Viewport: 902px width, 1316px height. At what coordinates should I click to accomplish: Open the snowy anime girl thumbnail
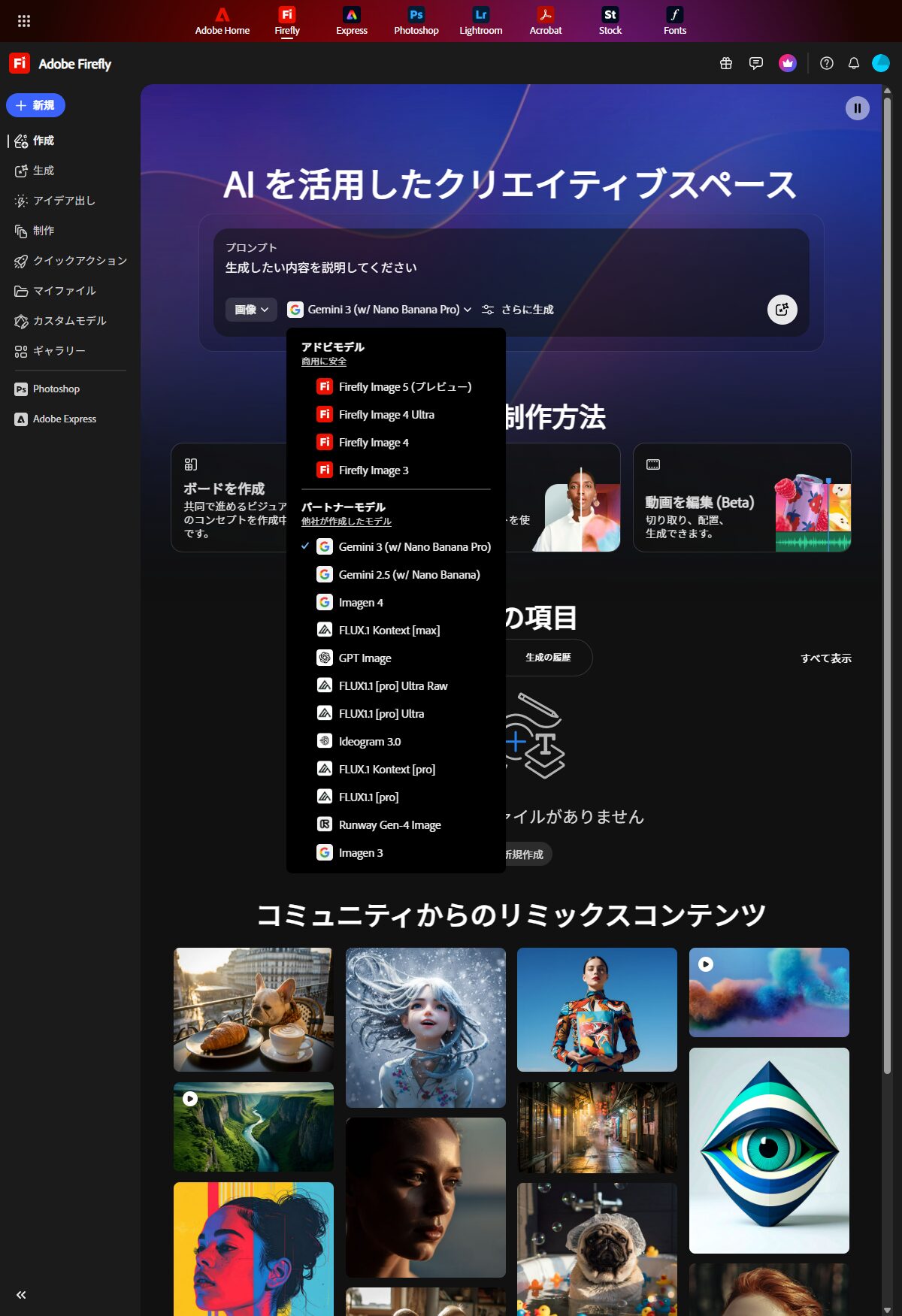pyautogui.click(x=425, y=1027)
